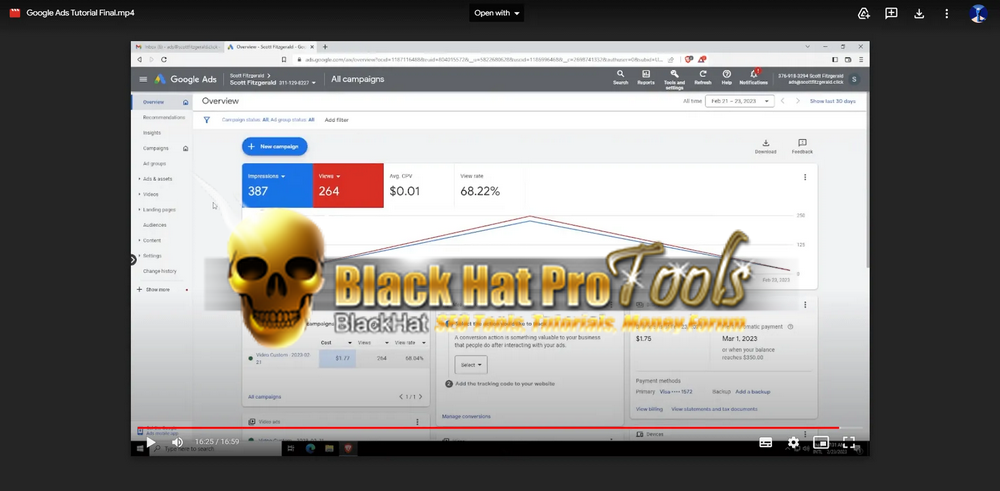Open the More actions three-dot menu
This screenshot has height=491, width=1000.
[x=946, y=13]
